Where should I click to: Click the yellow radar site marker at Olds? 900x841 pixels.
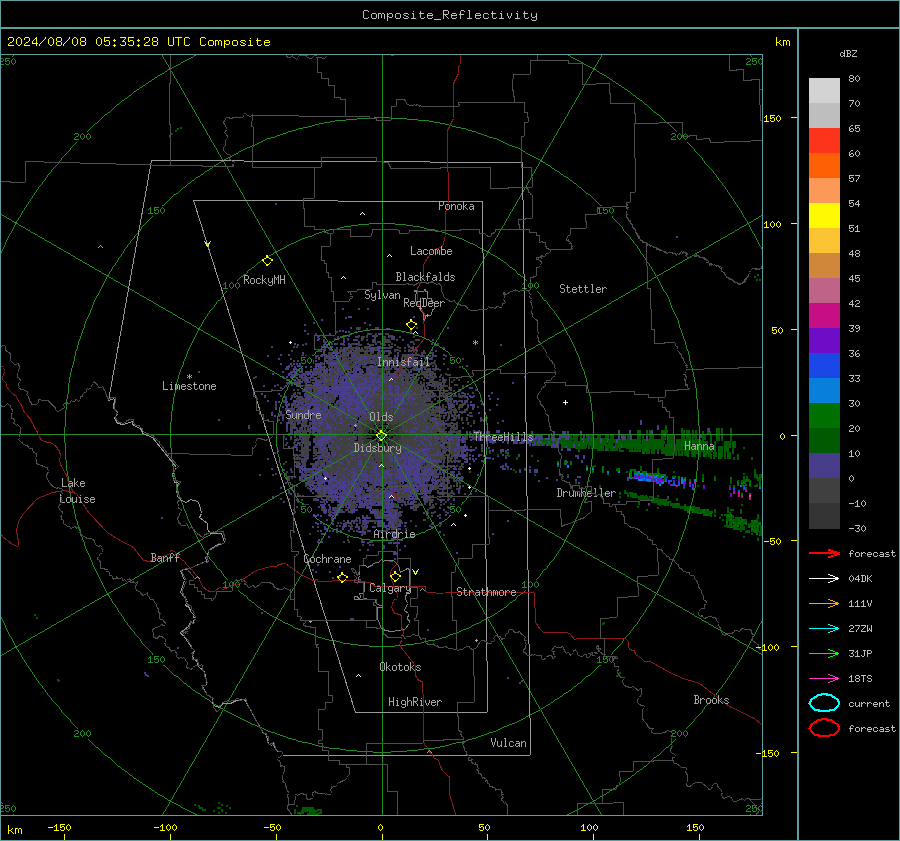tap(382, 436)
